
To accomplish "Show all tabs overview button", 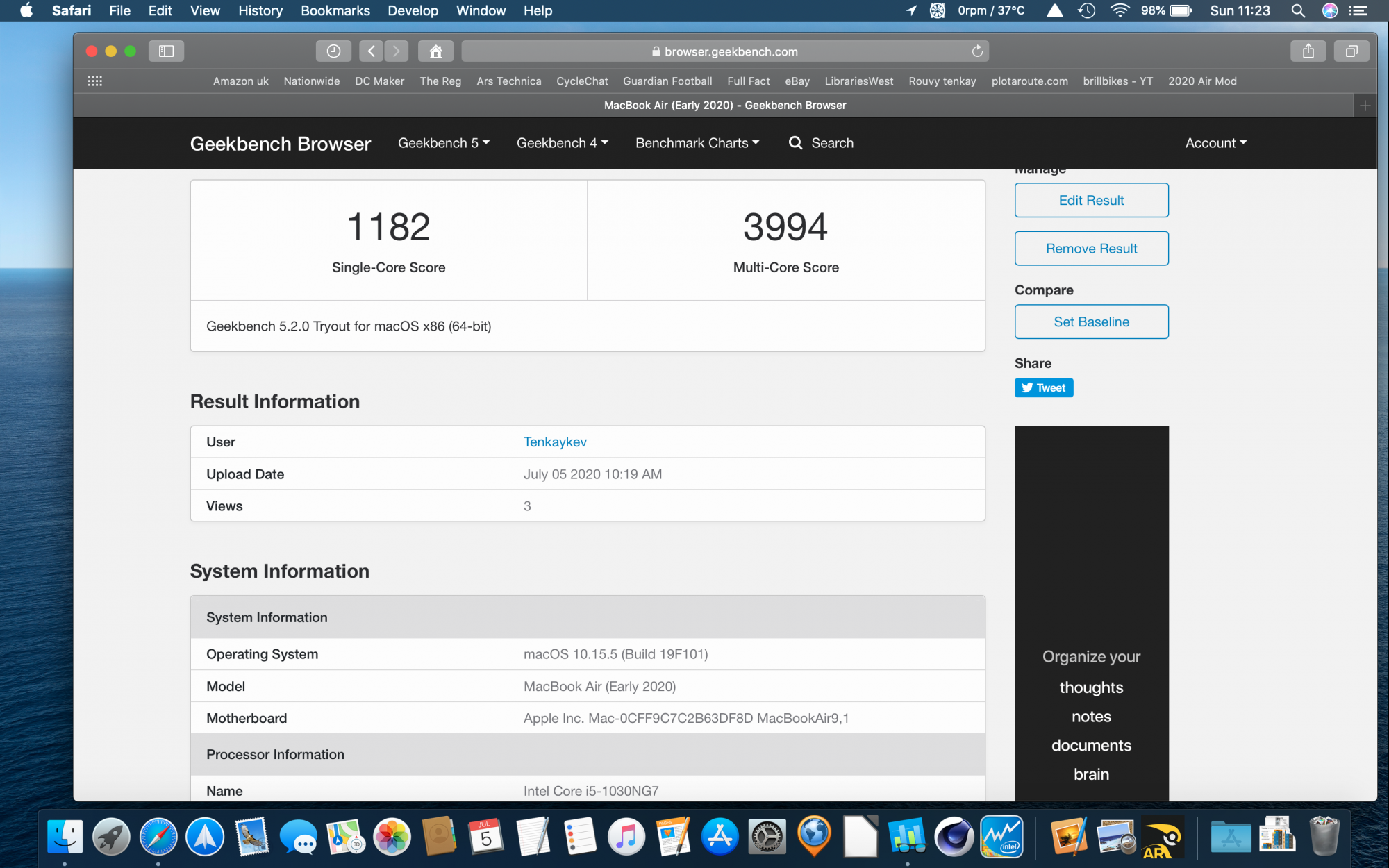I will pyautogui.click(x=1351, y=51).
